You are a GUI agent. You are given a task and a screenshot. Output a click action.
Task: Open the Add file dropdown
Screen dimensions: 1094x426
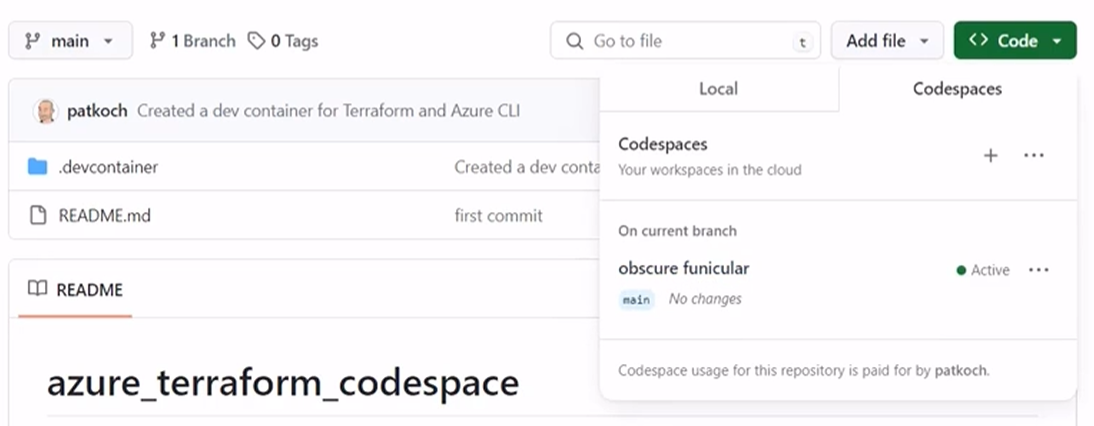887,41
